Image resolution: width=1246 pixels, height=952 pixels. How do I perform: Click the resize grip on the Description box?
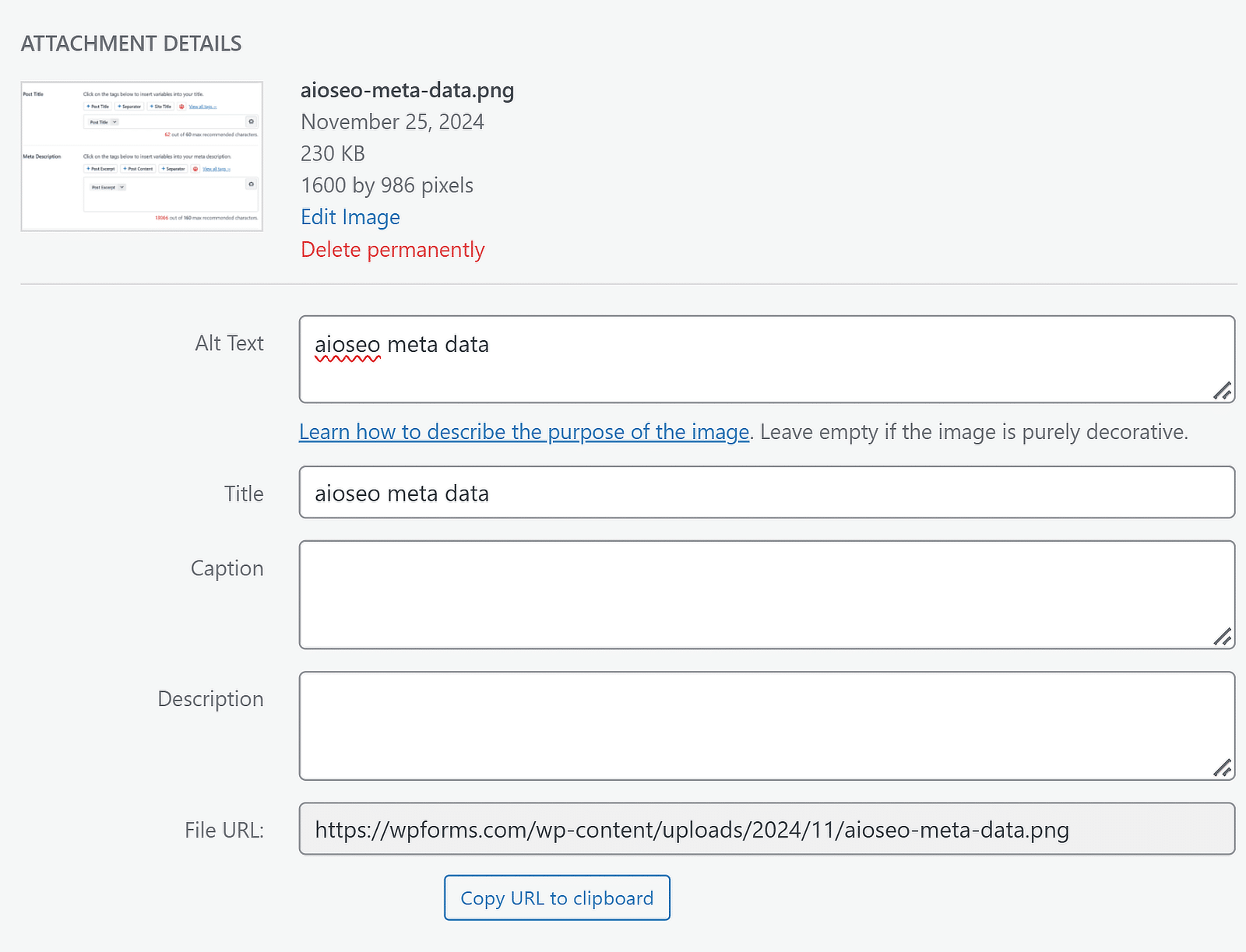[1223, 769]
